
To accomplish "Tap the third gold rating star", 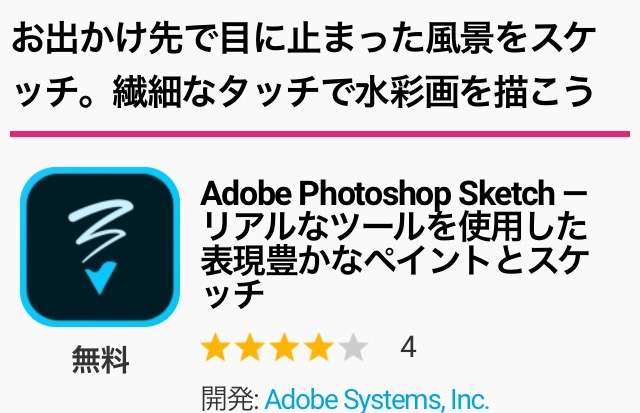I will coord(284,347).
